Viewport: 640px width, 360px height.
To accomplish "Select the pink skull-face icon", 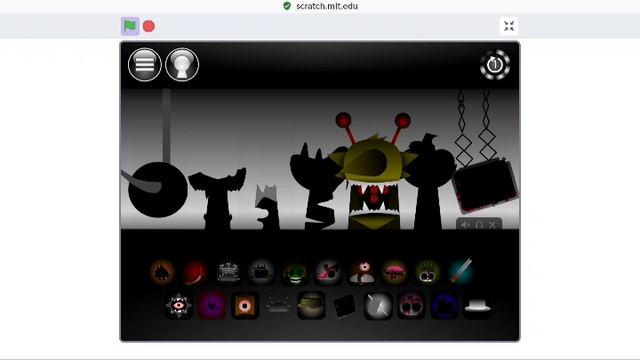I will tap(411, 305).
